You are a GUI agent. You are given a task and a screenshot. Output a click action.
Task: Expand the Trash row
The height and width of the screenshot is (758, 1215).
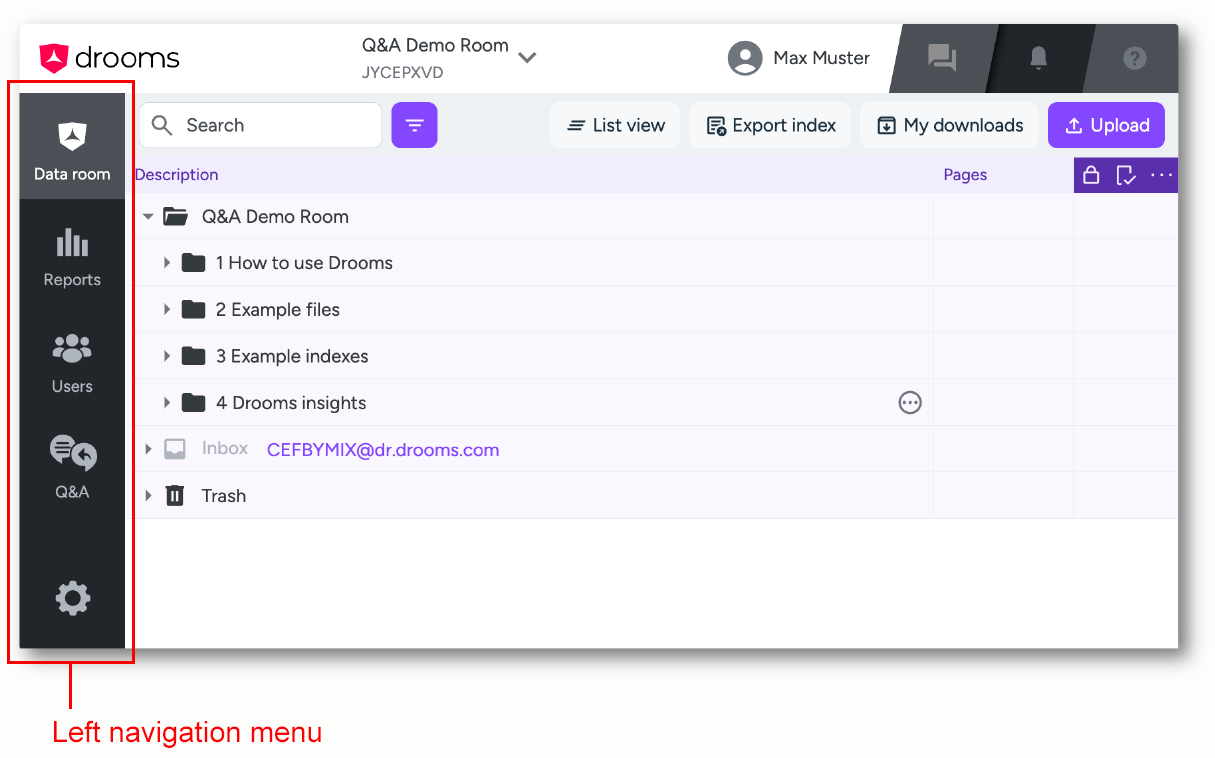click(x=148, y=496)
